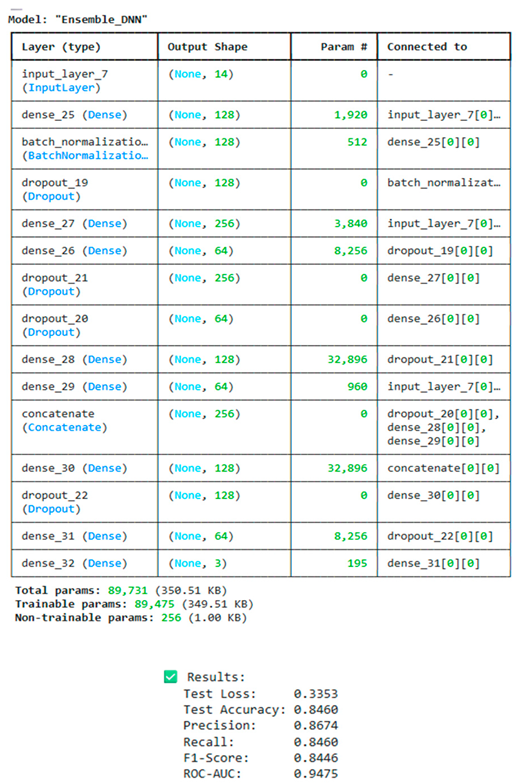Image resolution: width=518 pixels, height=784 pixels.
Task: Click the 32,896 value in the dense_30 row
Action: point(348,468)
